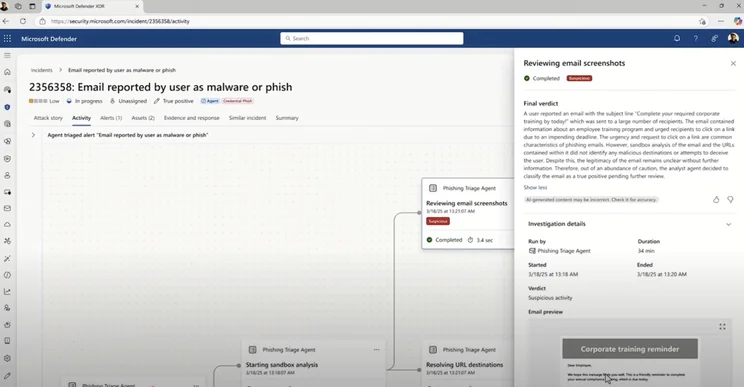Open the Cloud apps cloud icon
The image size is (744, 387).
click(7, 224)
